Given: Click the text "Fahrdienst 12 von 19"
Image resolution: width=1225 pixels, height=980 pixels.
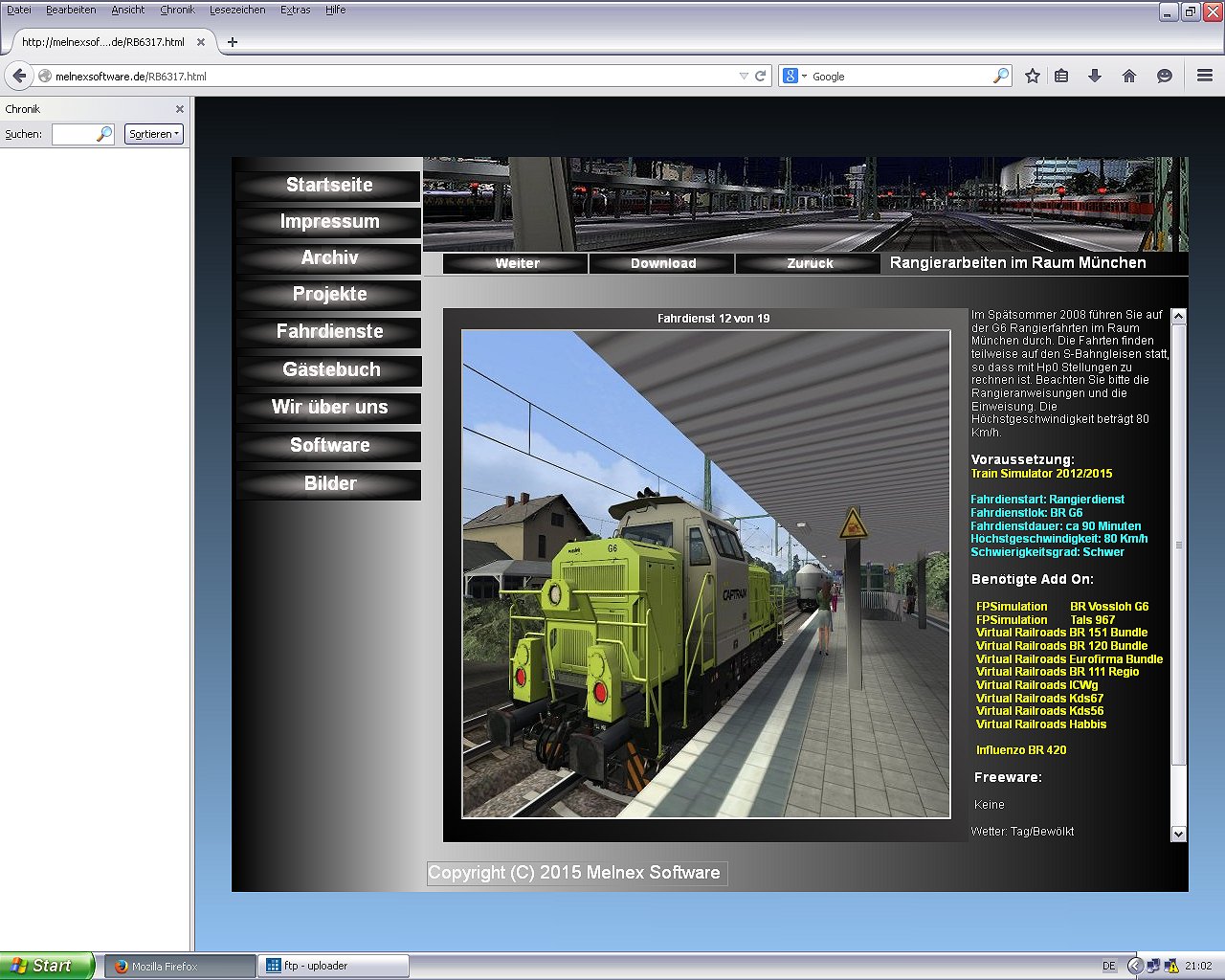Looking at the screenshot, I should 714,319.
